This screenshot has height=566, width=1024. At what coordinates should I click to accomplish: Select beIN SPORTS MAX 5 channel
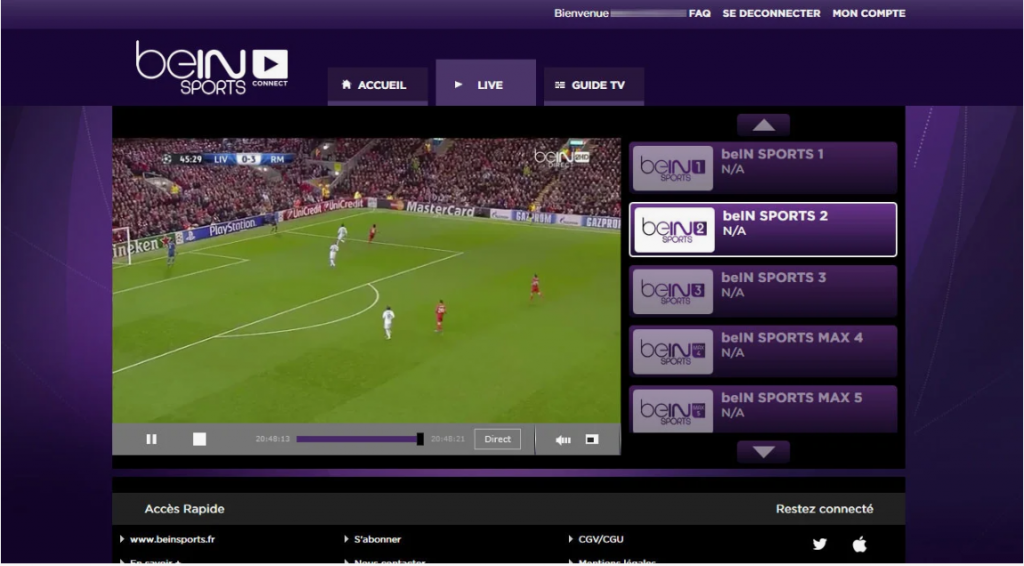coord(763,409)
